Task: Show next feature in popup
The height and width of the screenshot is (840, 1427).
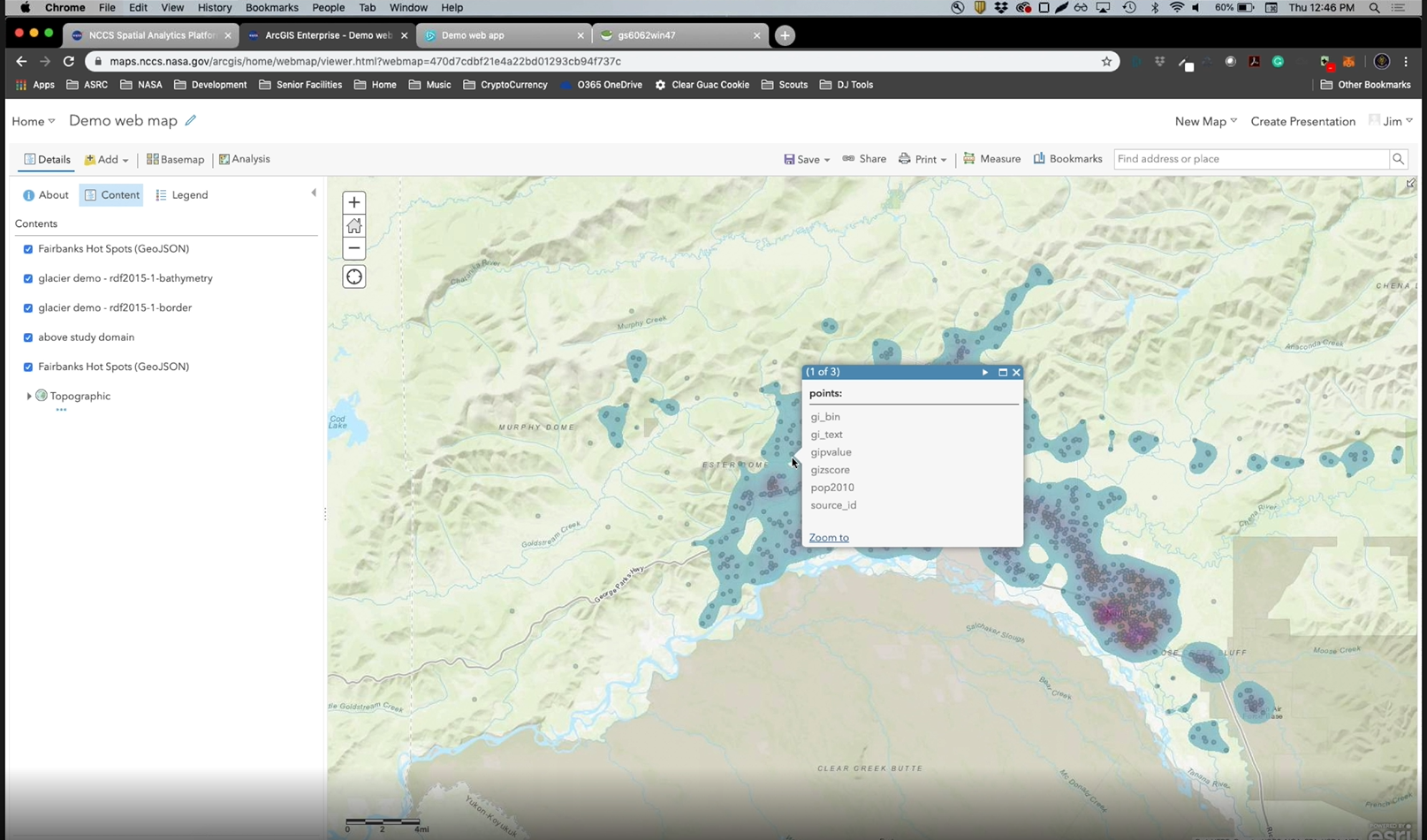Action: pos(985,373)
